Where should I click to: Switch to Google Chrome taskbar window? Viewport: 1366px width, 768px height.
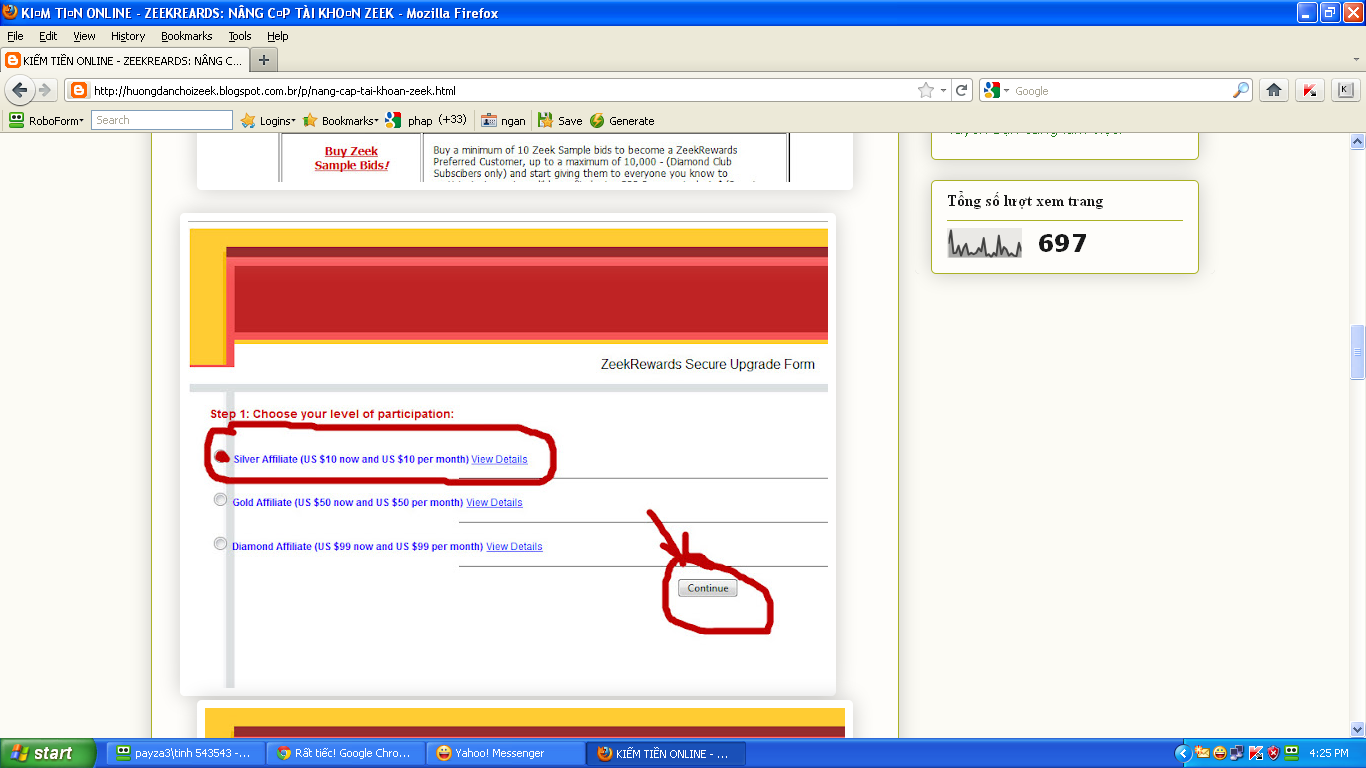tap(347, 753)
